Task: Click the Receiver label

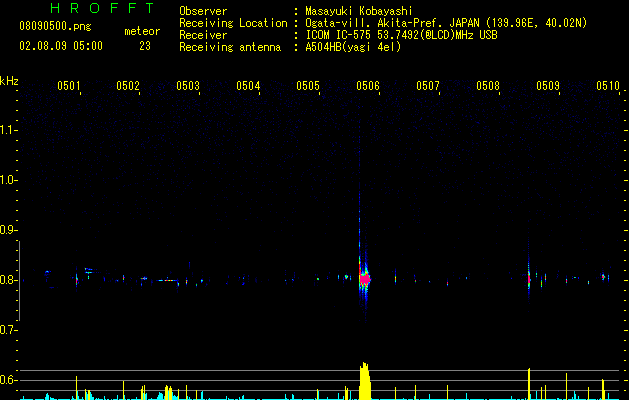Action: (x=203, y=35)
